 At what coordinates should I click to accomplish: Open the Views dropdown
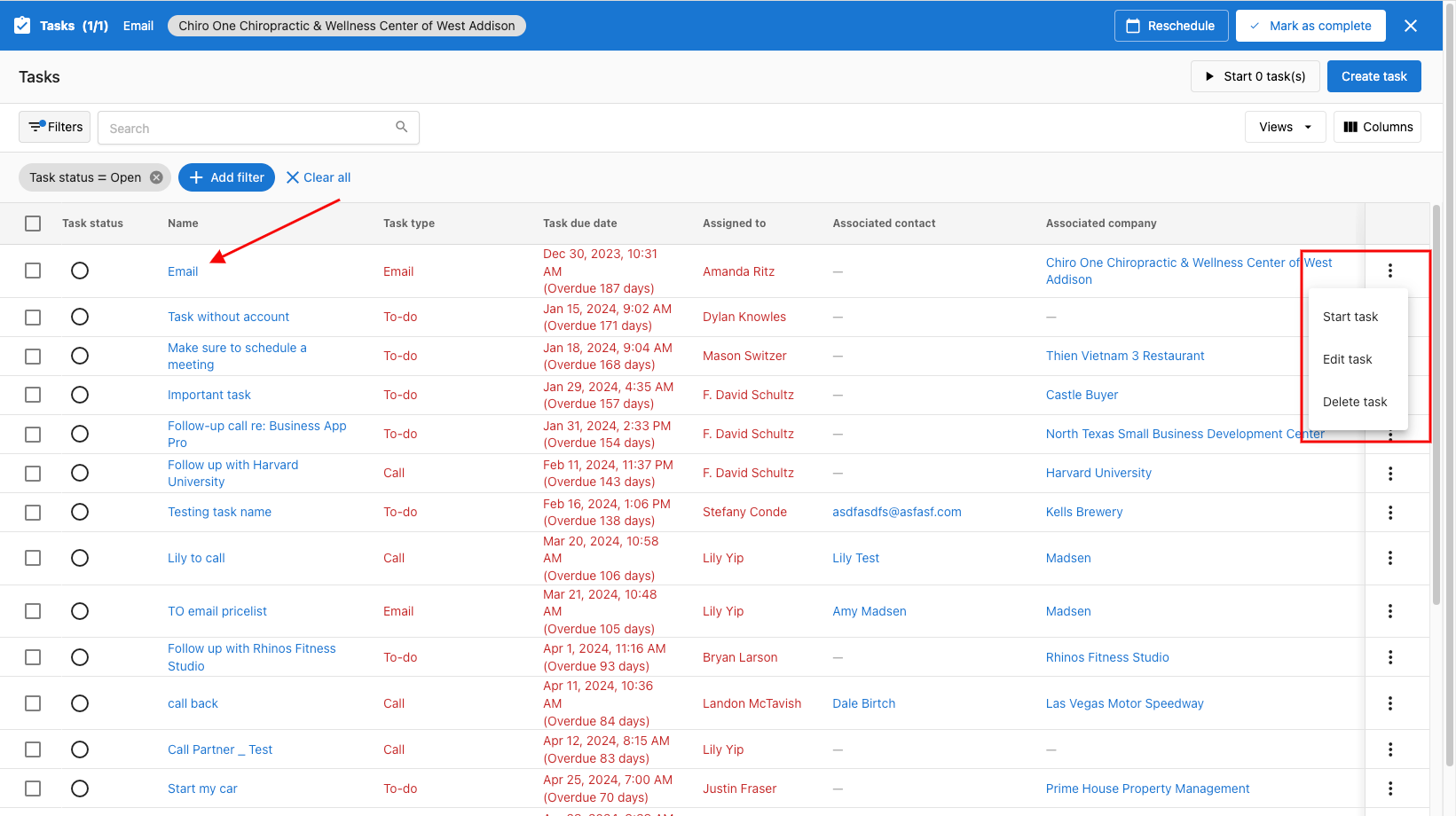pos(1285,127)
